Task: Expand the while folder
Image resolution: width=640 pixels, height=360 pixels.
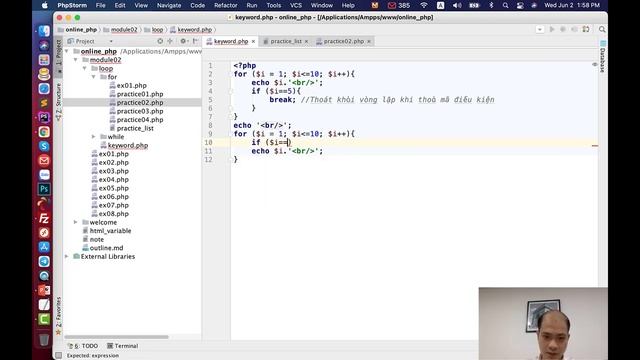Action: [94, 137]
